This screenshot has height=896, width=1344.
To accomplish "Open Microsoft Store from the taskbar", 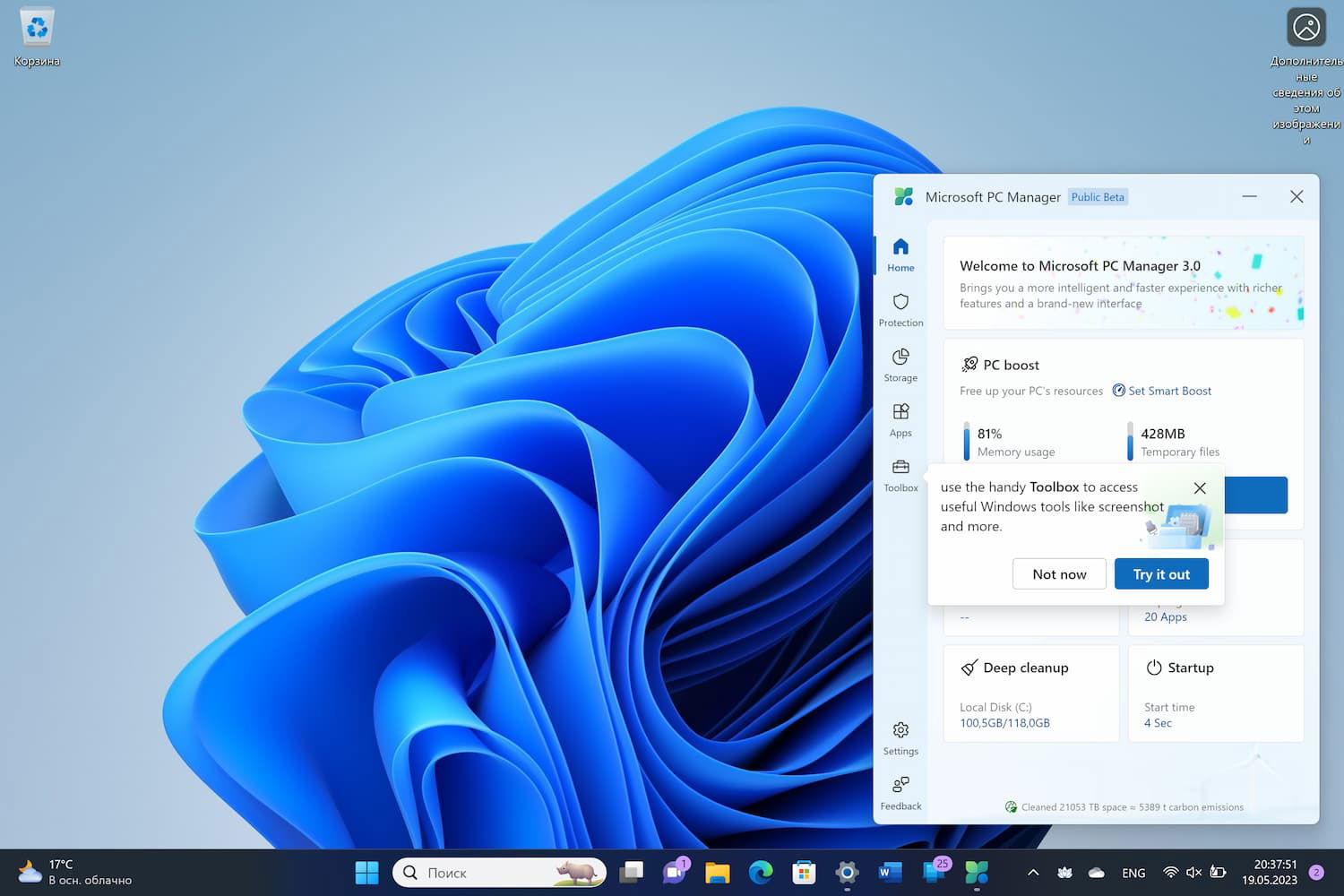I will 804,872.
